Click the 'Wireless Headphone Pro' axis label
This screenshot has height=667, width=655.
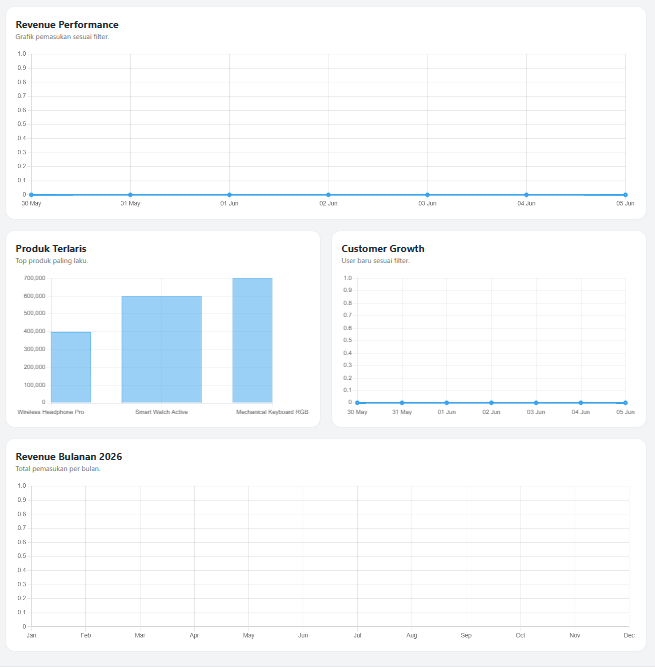51,412
